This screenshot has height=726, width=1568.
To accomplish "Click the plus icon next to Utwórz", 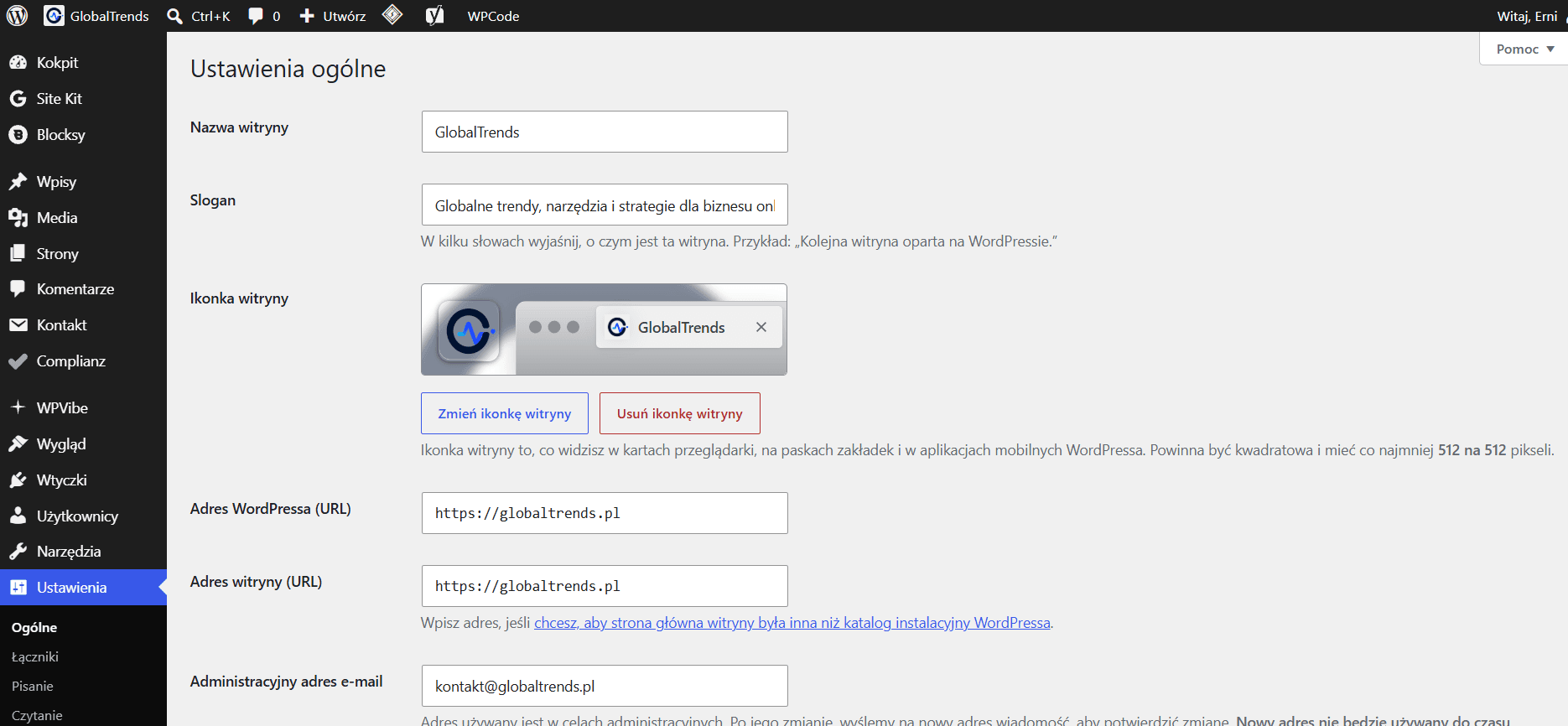I will click(307, 16).
